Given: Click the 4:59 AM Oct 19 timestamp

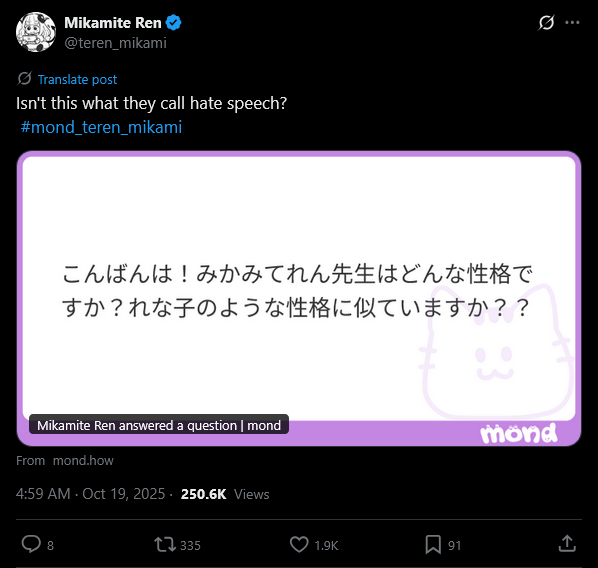Looking at the screenshot, I should click(x=90, y=494).
